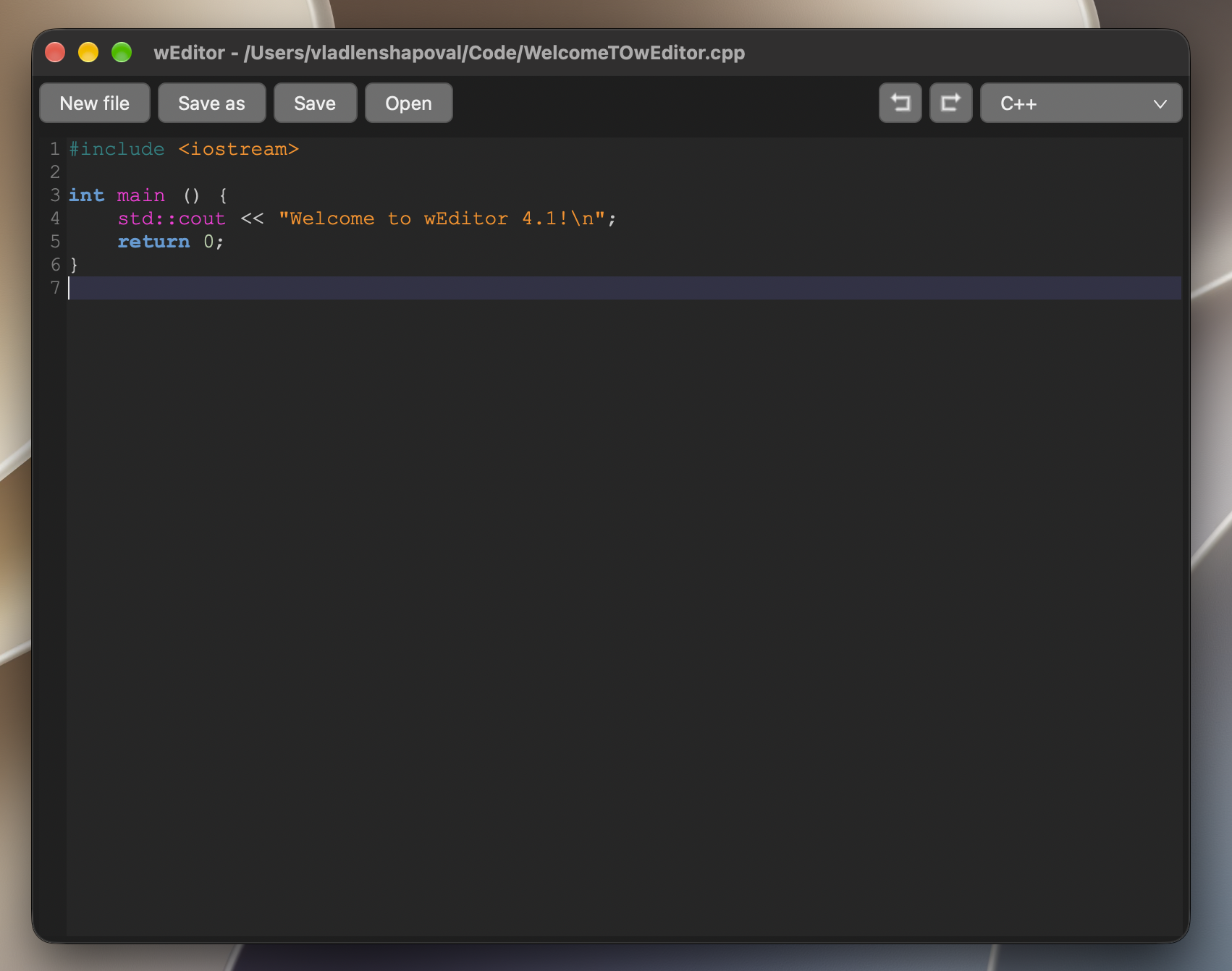Click std::cout on line 4
1232x971 pixels.
172,219
